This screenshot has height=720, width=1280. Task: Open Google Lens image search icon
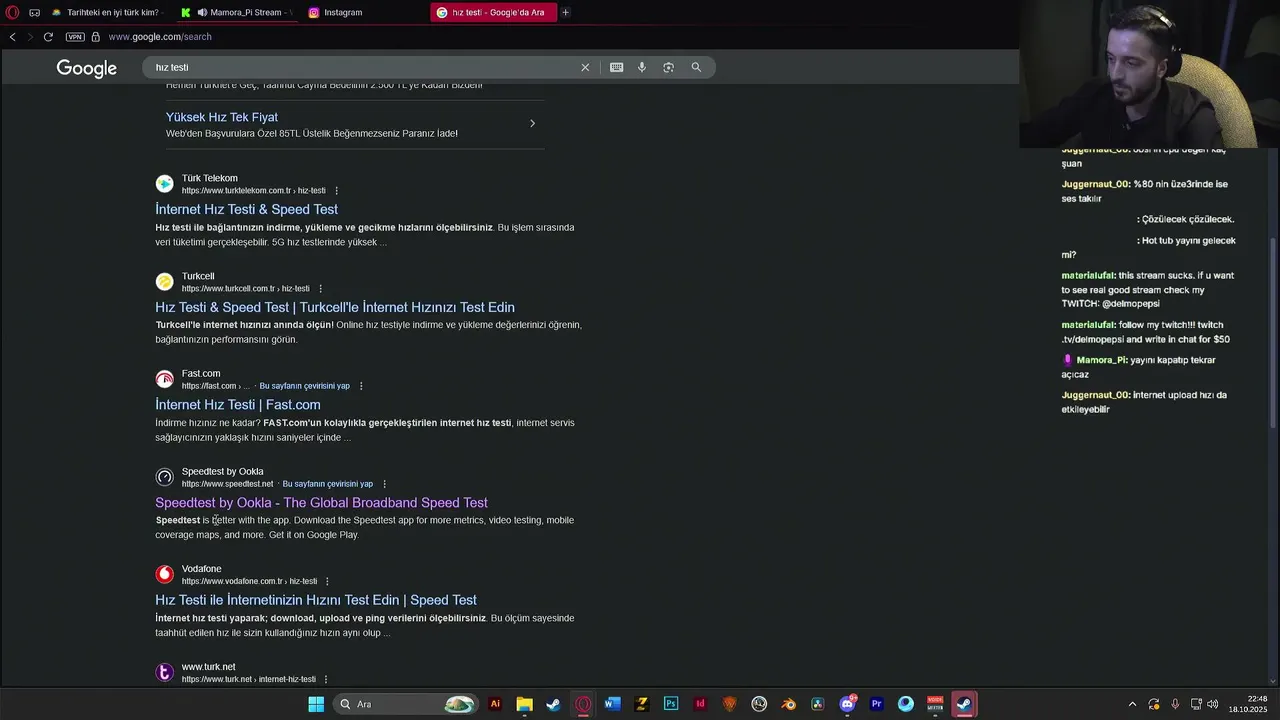pyautogui.click(x=668, y=67)
